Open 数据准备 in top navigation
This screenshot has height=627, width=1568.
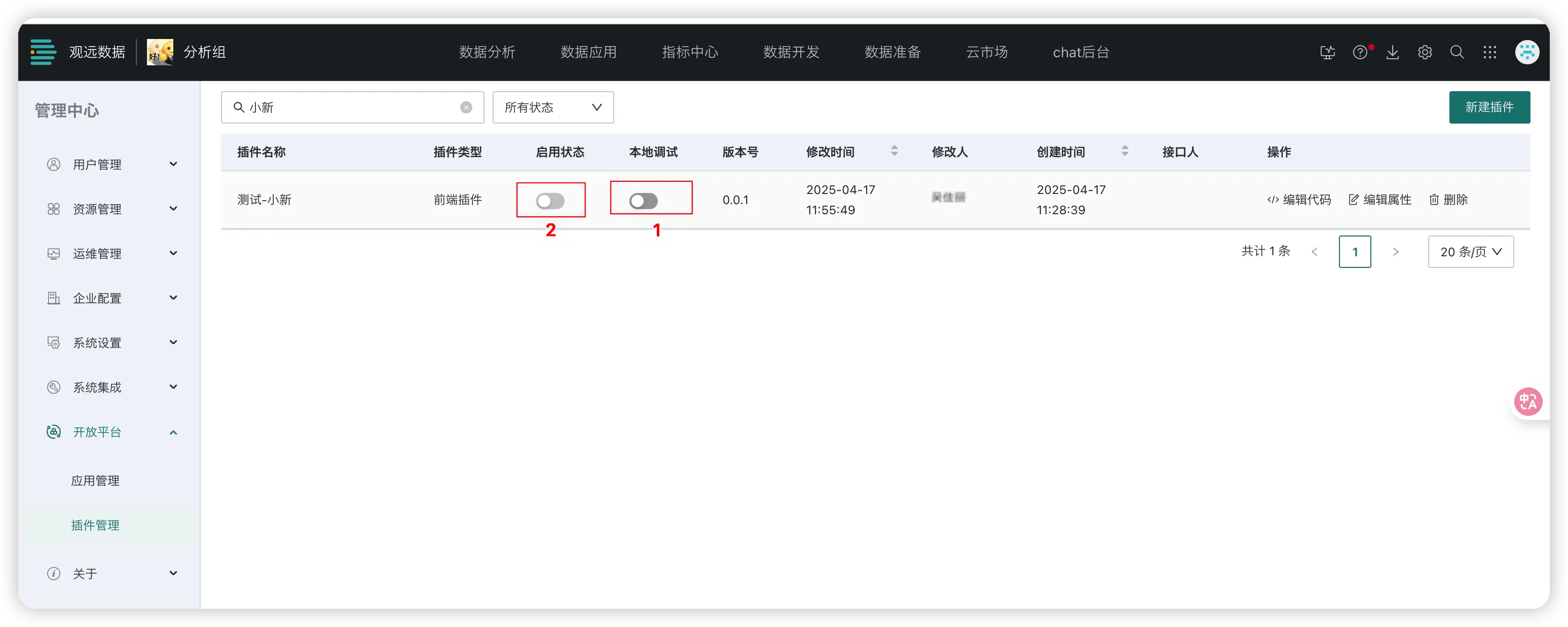pos(892,52)
